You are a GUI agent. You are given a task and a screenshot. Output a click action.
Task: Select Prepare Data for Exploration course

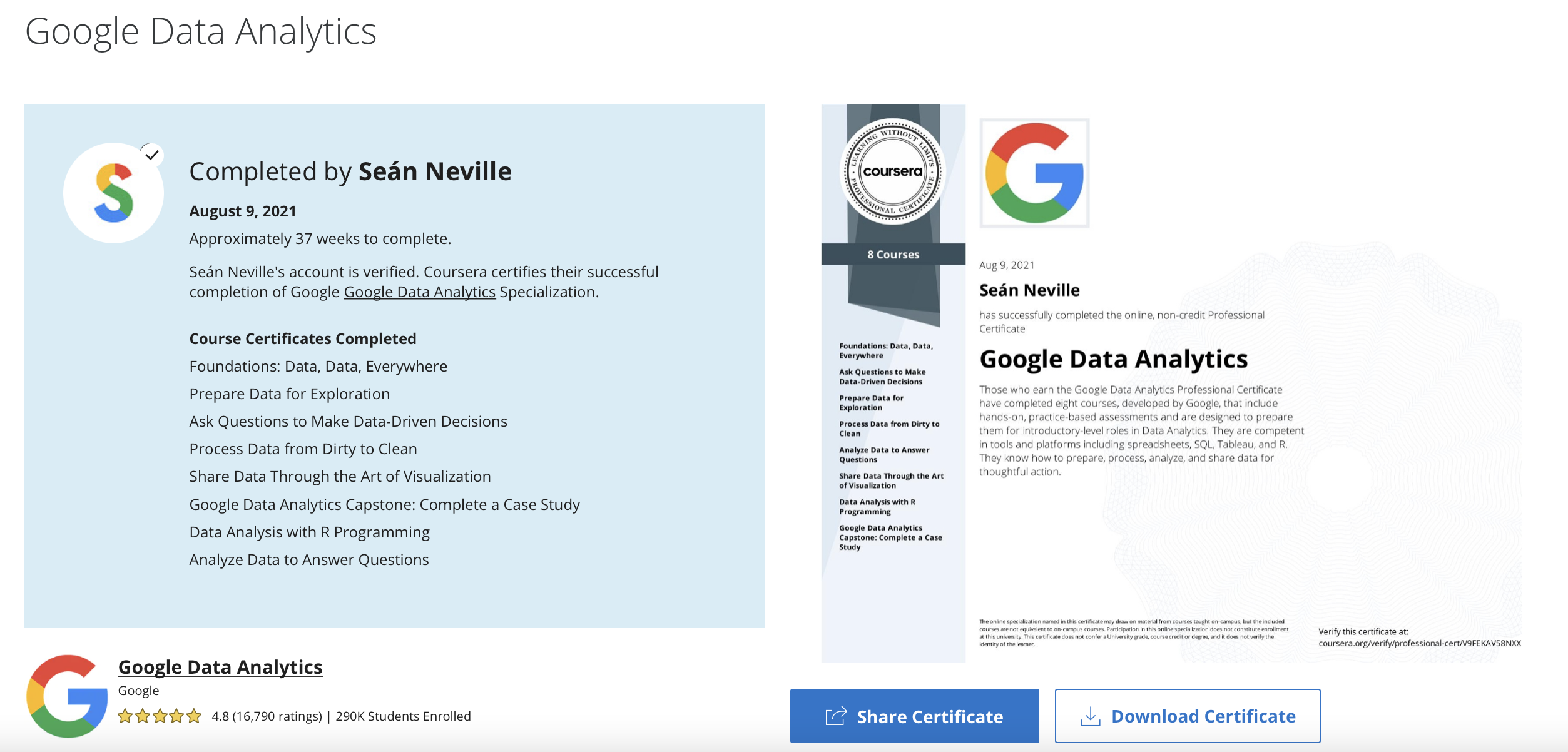tap(289, 394)
